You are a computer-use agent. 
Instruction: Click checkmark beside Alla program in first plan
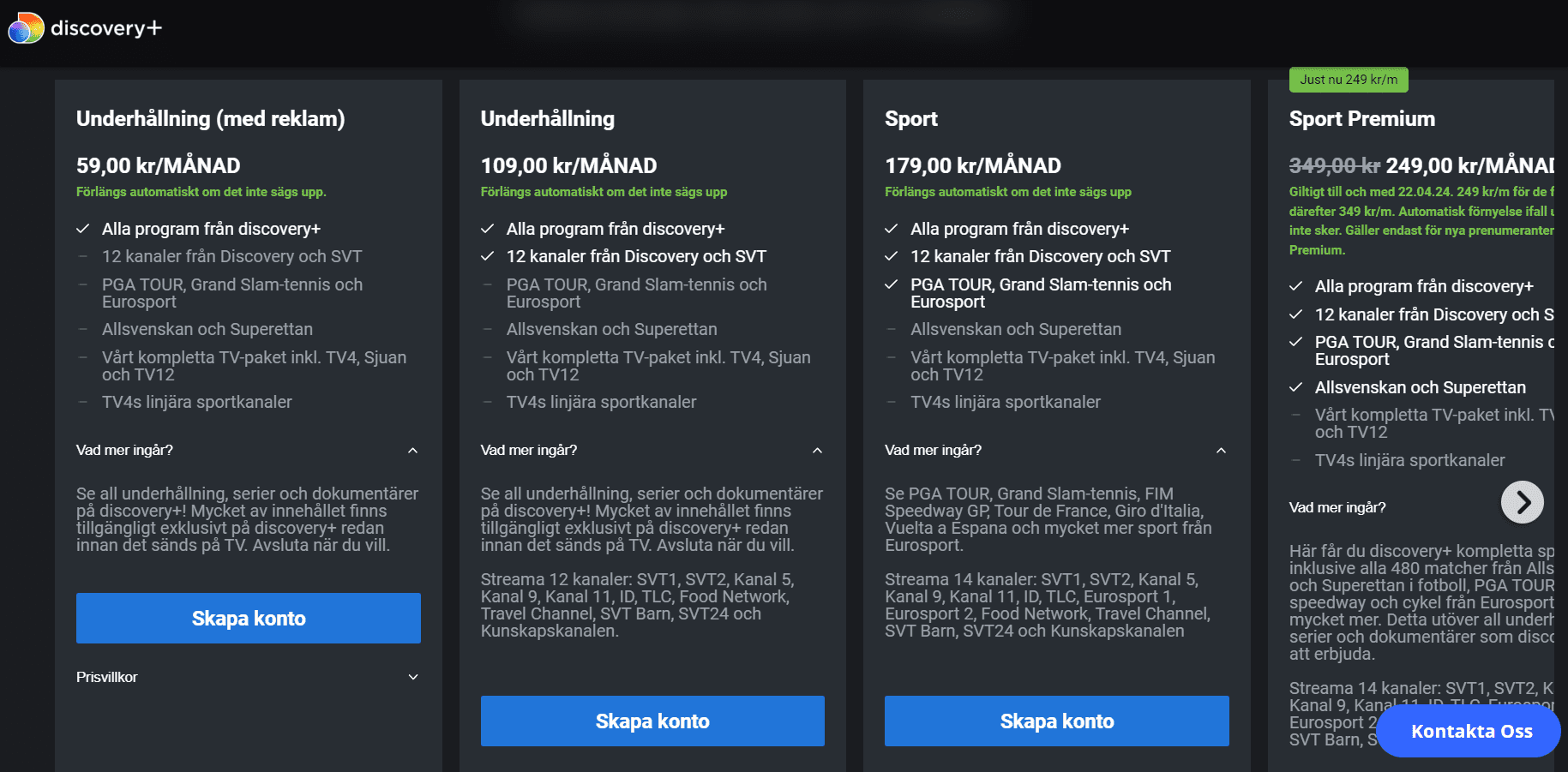[x=83, y=229]
